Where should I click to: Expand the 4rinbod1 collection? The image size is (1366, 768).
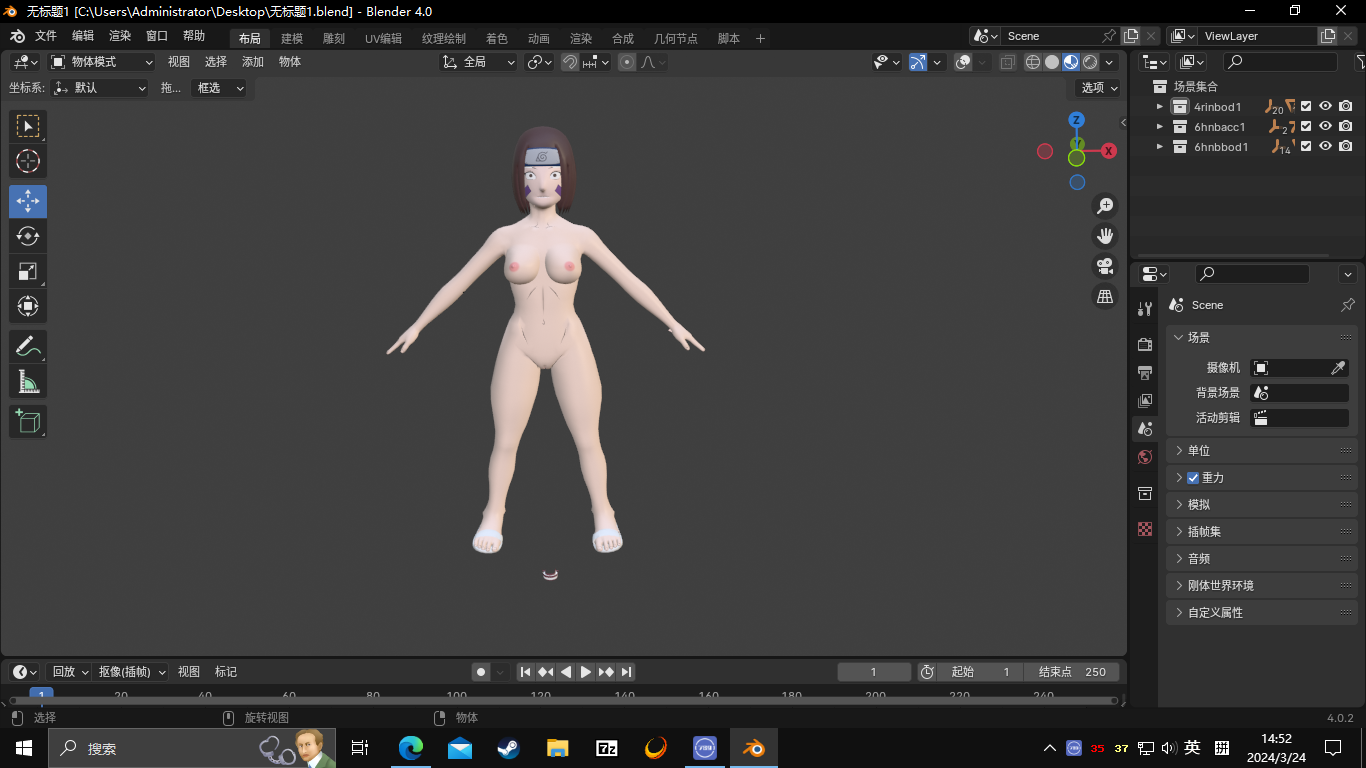(1160, 107)
